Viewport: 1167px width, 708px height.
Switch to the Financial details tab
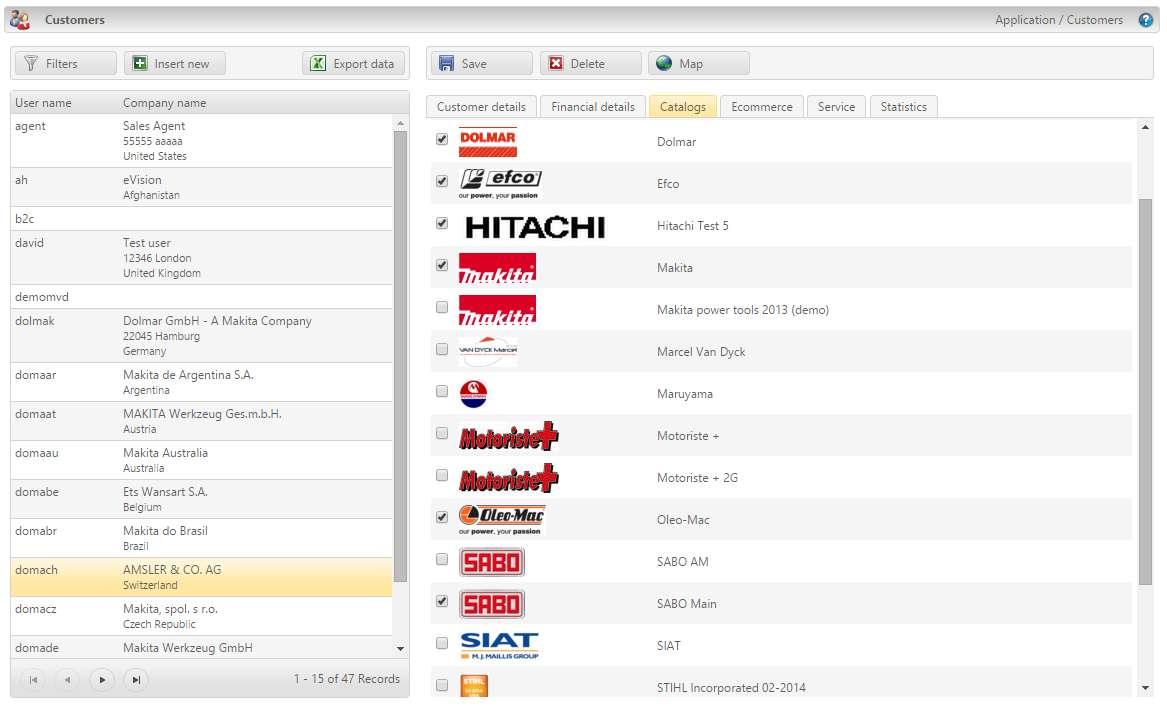point(592,106)
